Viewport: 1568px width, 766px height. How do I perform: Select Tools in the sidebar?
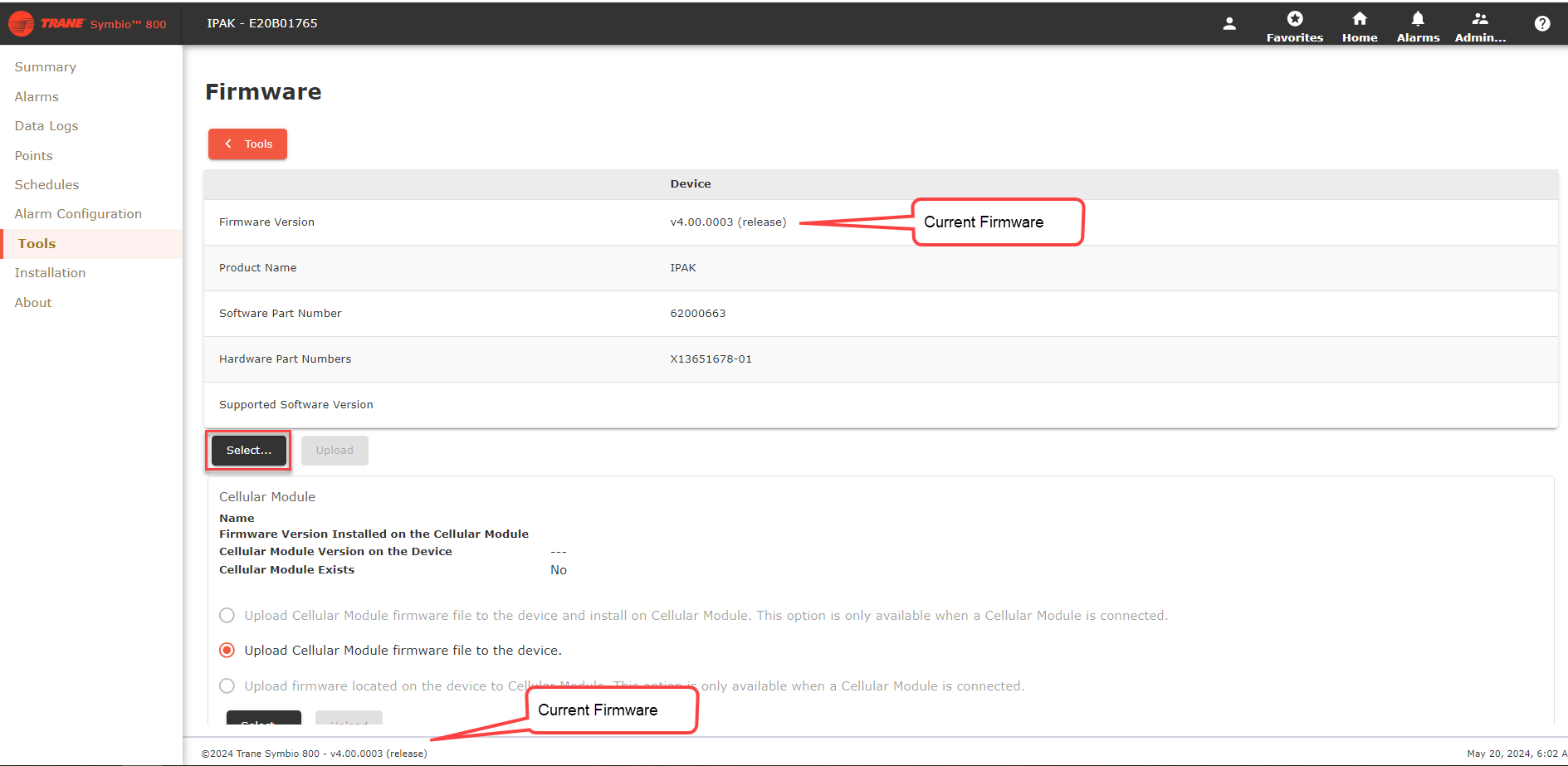tap(91, 244)
